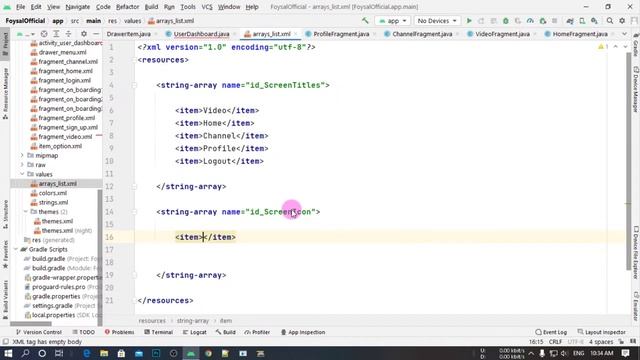Show hidden editor tabs dropdown chevron
This screenshot has width=640, height=360.
(x=624, y=34)
